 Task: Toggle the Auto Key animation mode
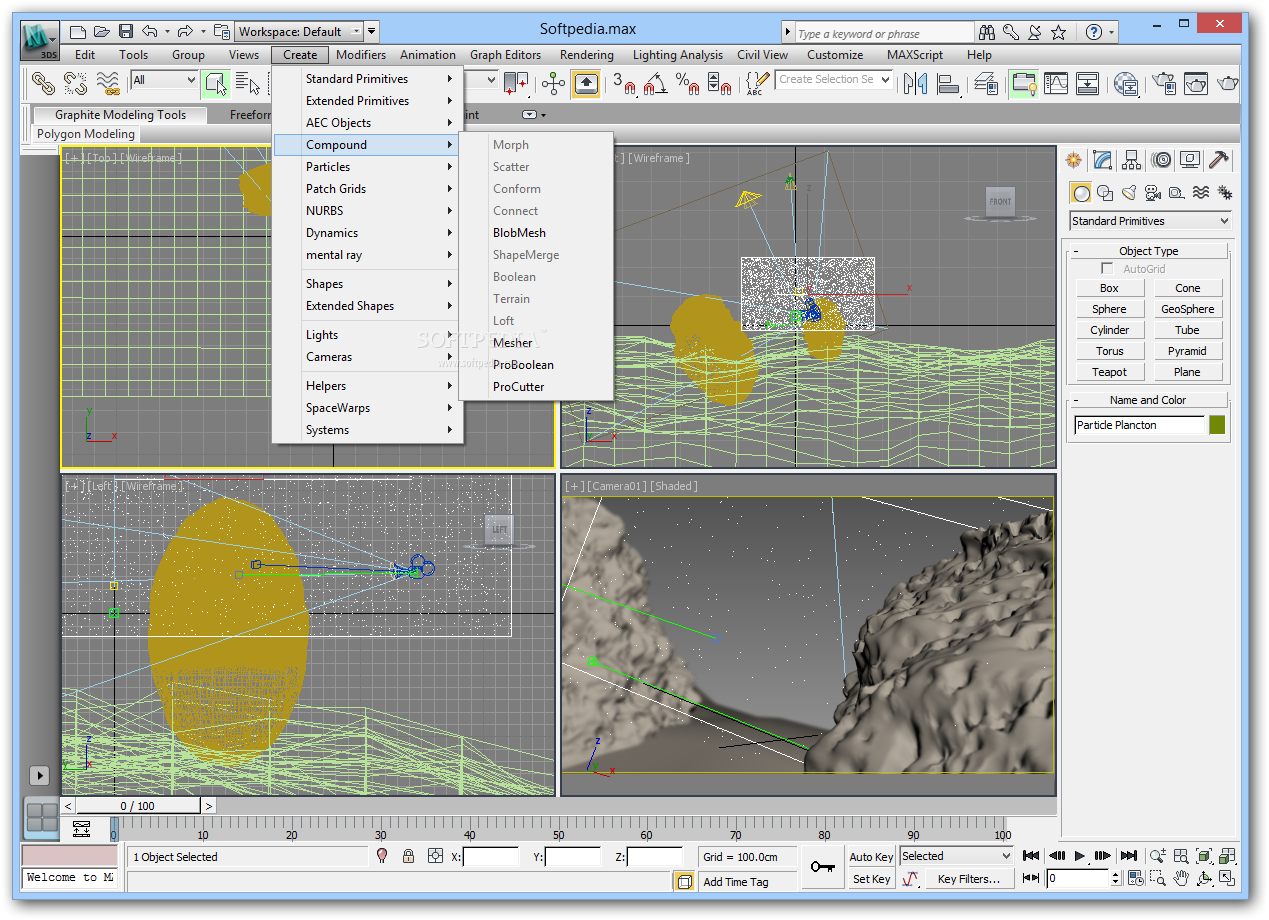(871, 857)
